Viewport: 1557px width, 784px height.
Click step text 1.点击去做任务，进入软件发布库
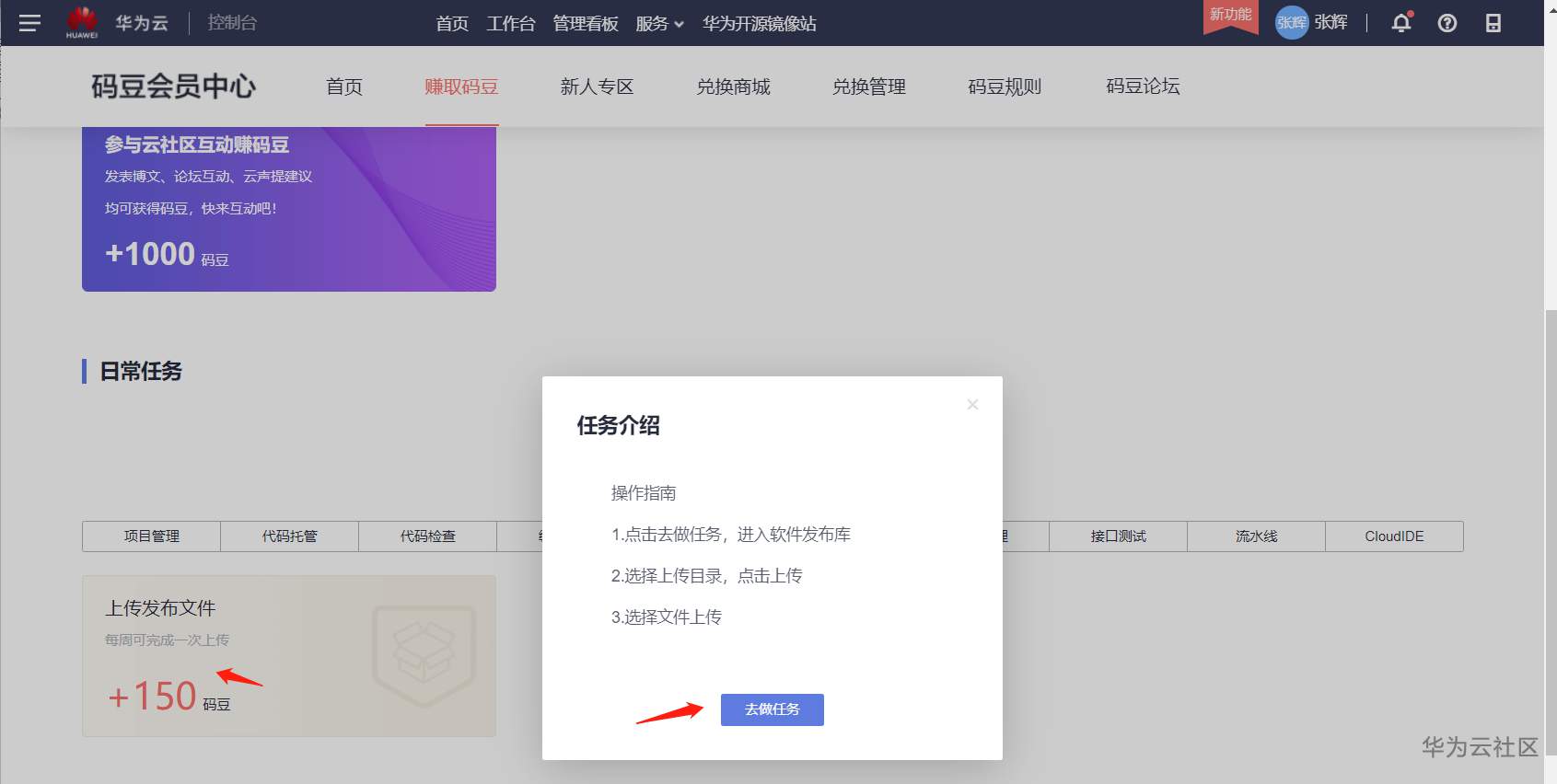coord(731,535)
